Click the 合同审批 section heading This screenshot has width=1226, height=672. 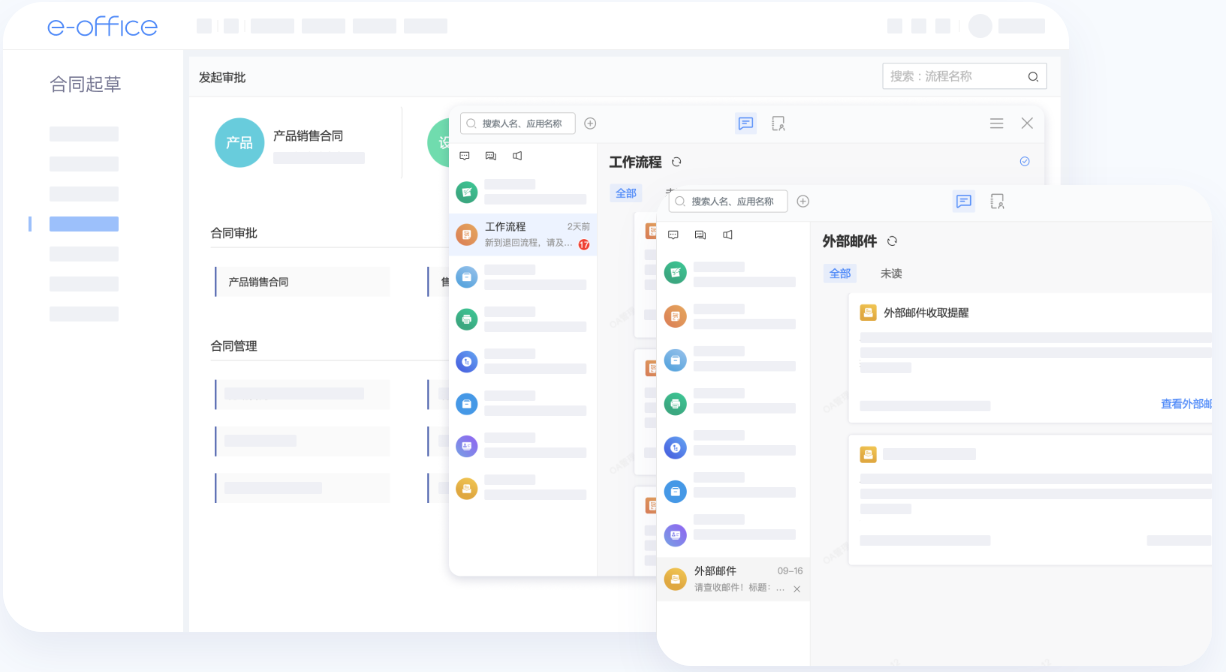click(x=234, y=233)
